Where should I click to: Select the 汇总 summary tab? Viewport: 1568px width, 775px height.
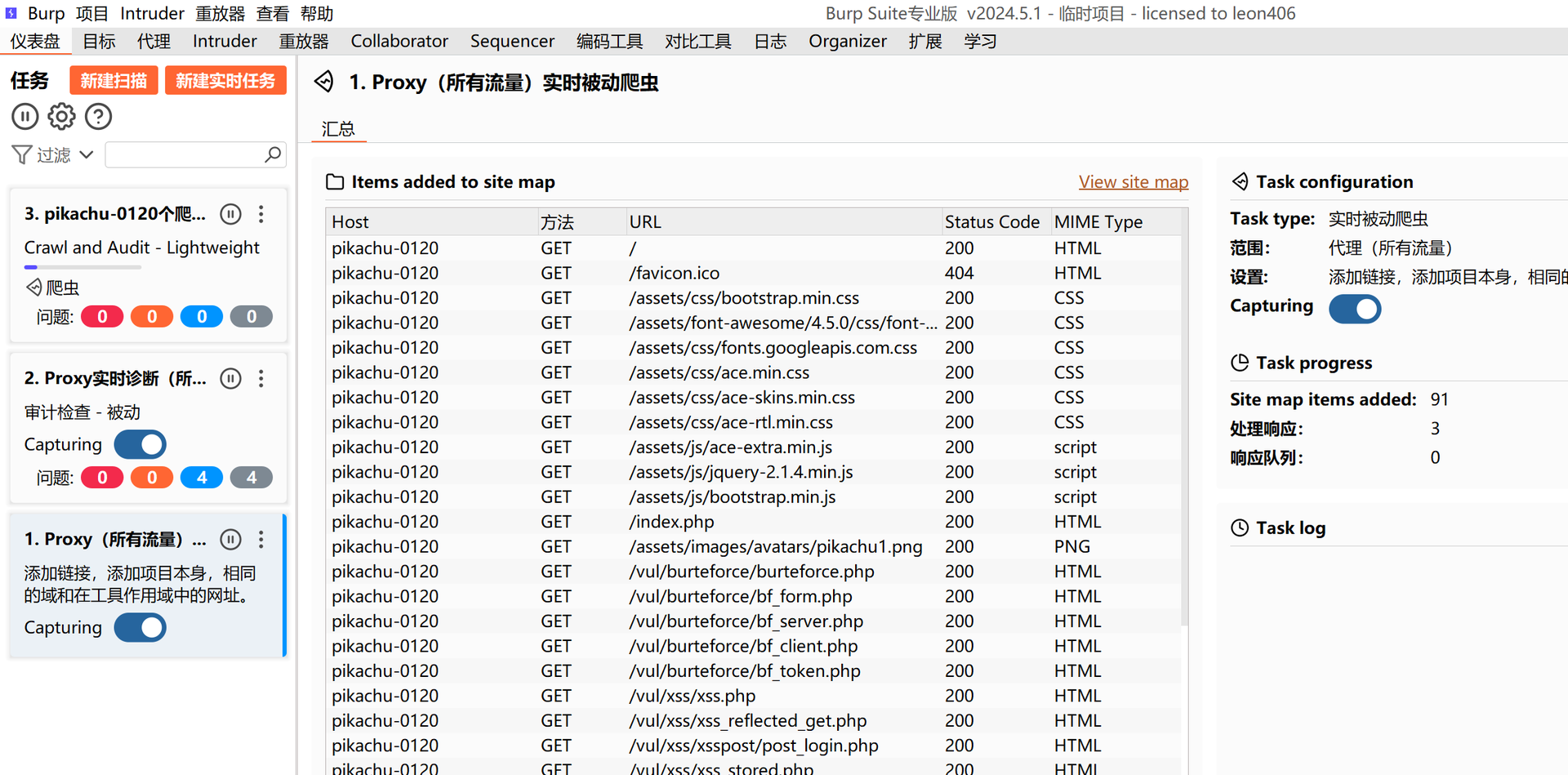[x=338, y=128]
